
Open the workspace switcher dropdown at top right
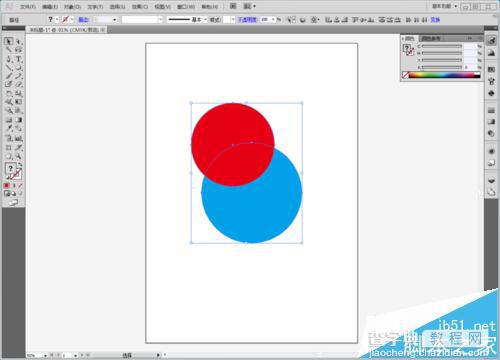click(445, 6)
